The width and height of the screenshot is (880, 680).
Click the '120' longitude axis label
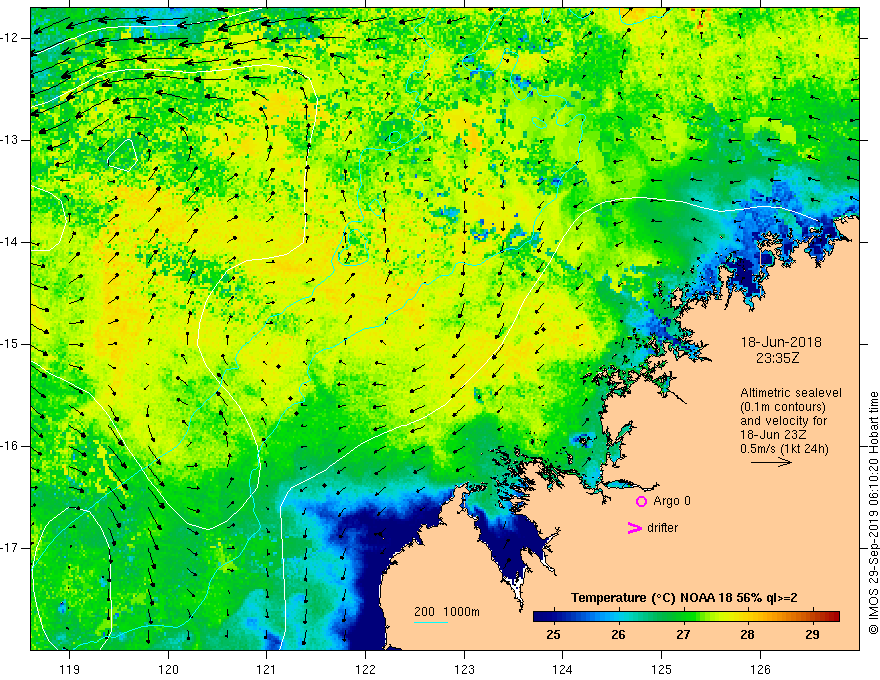click(x=168, y=669)
